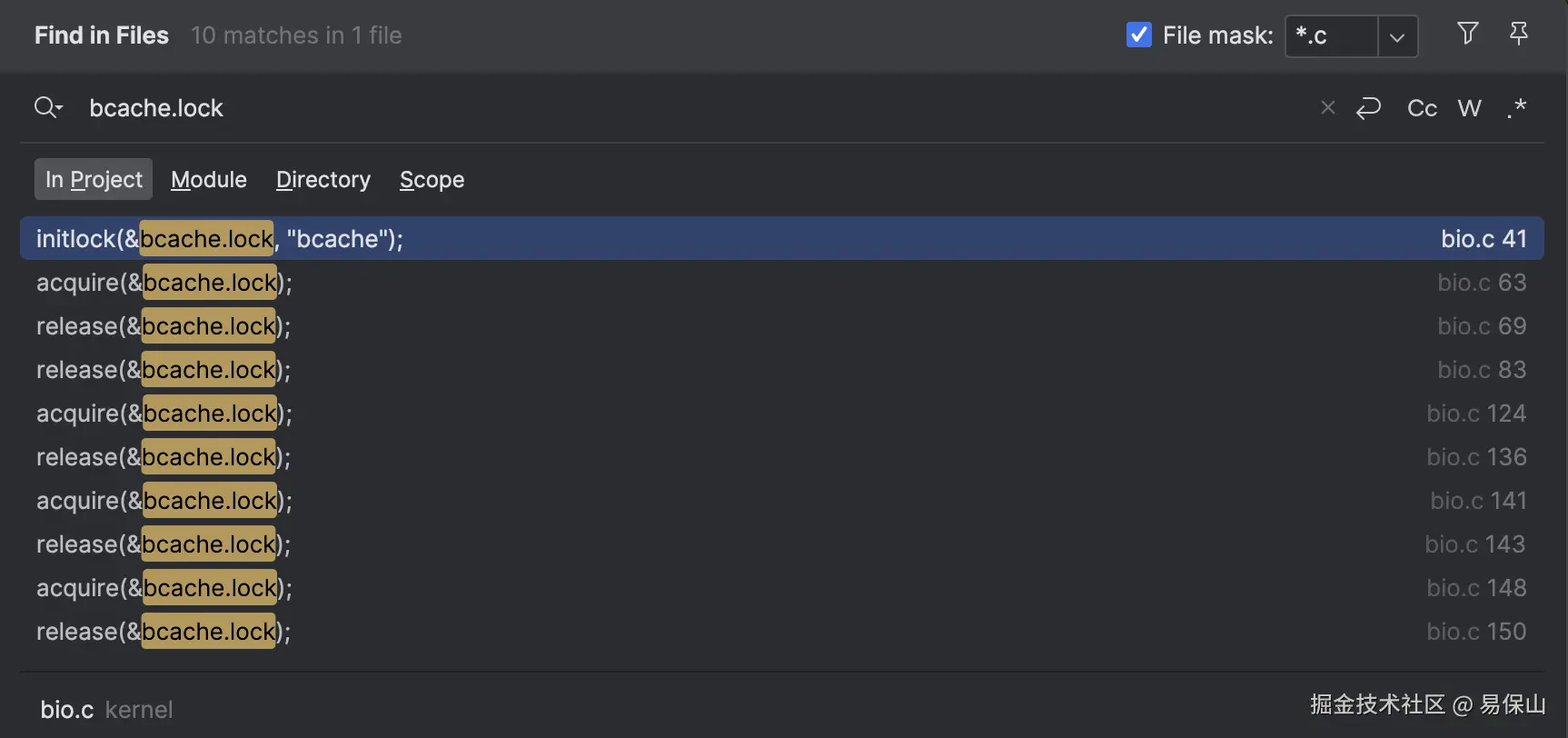Open search history magnifier icon
This screenshot has height=738, width=1568.
pos(47,108)
